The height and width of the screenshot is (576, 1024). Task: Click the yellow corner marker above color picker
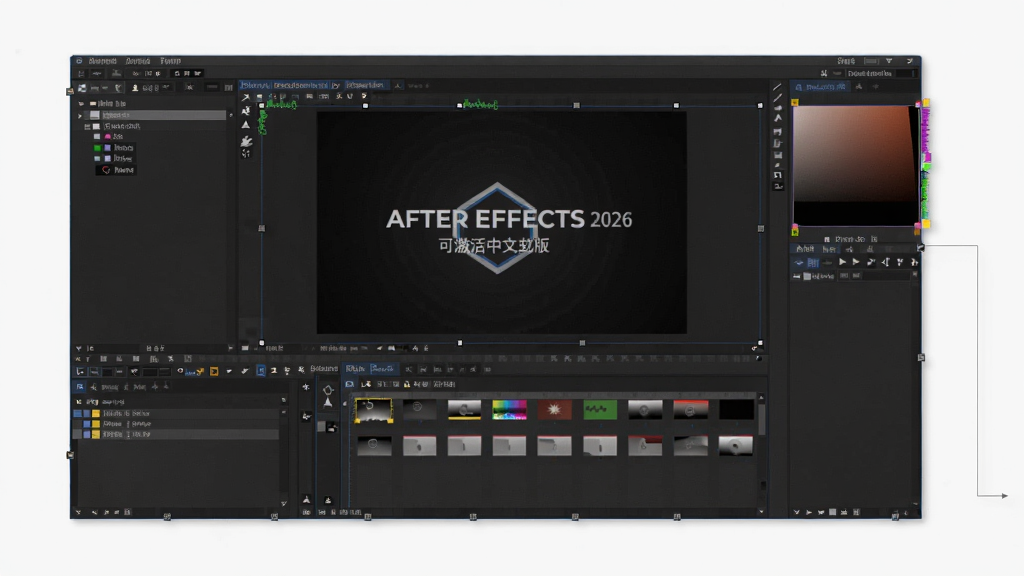[795, 103]
